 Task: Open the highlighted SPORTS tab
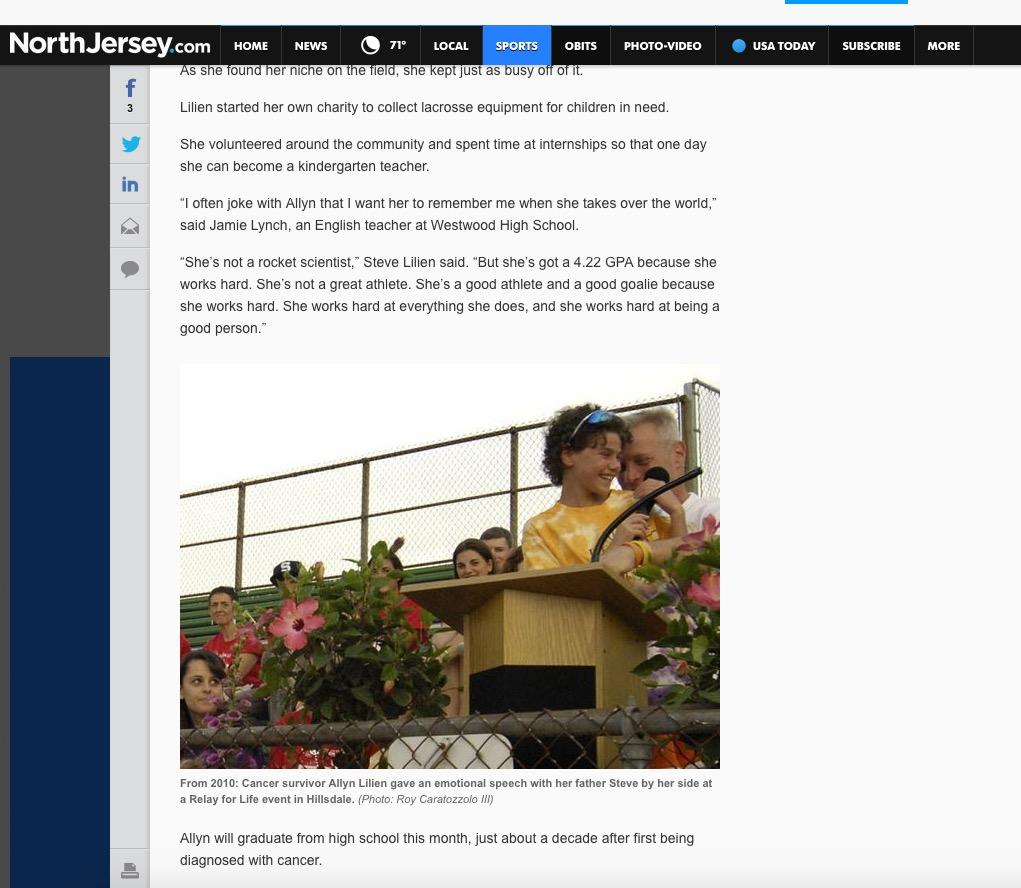click(516, 46)
